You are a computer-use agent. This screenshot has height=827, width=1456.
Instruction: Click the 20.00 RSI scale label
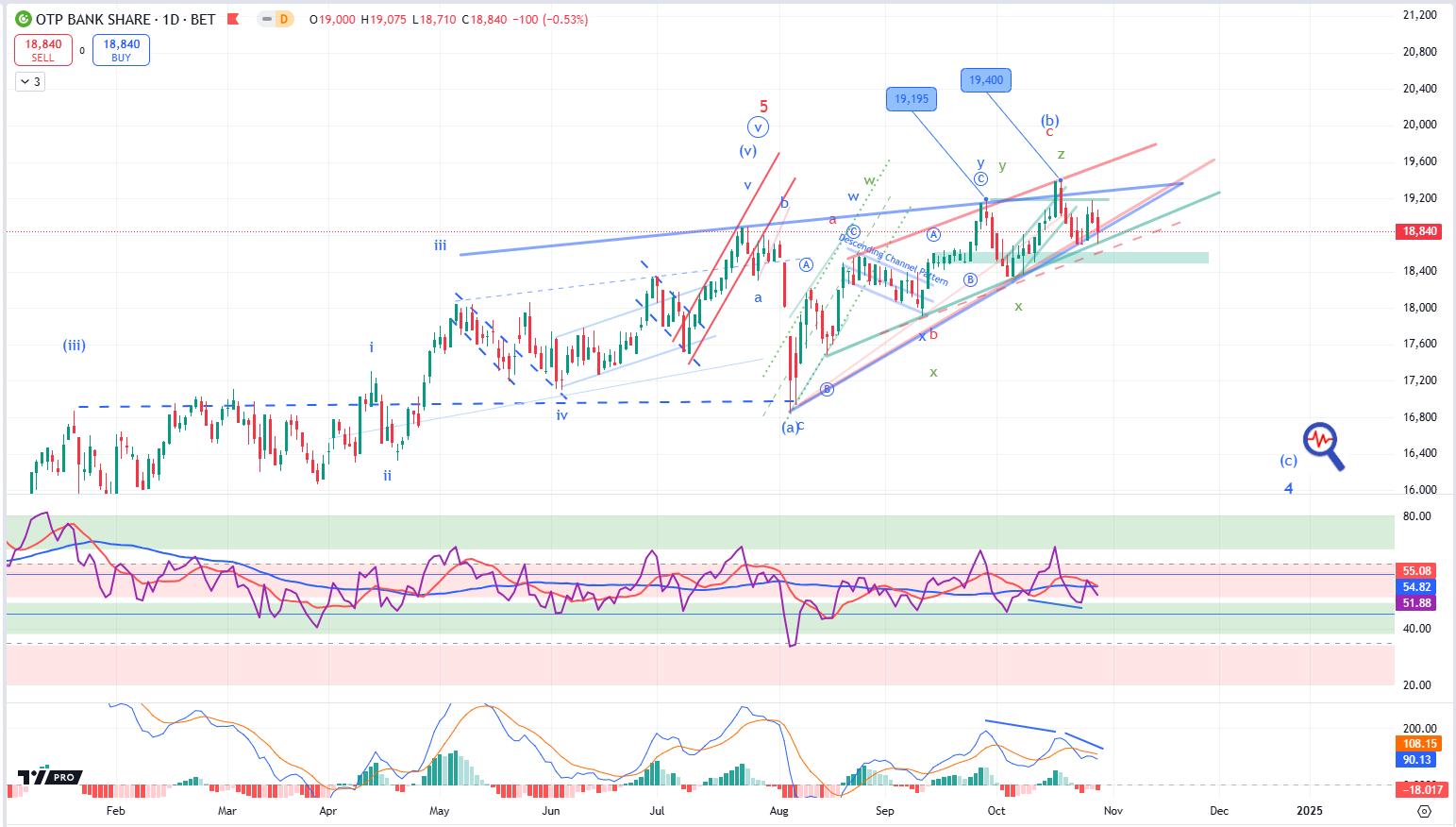1416,685
